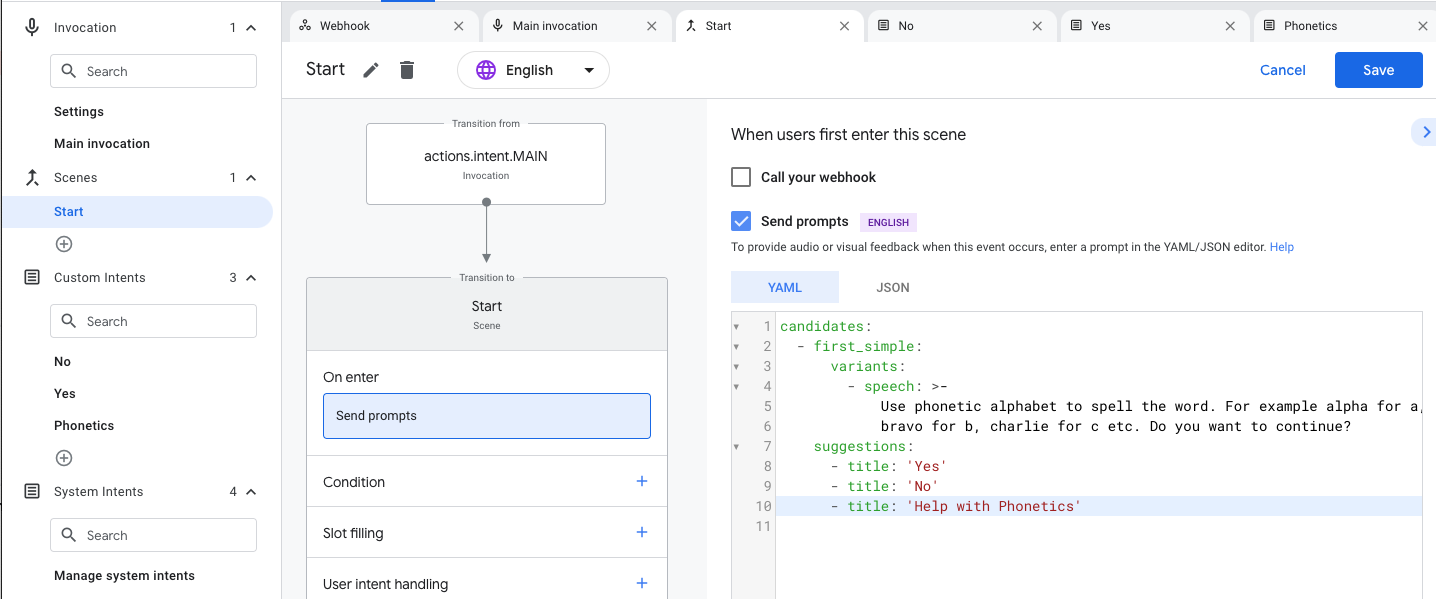Image resolution: width=1436 pixels, height=599 pixels.
Task: Add a custom intent with plus icon under Phonetics
Action: [64, 458]
